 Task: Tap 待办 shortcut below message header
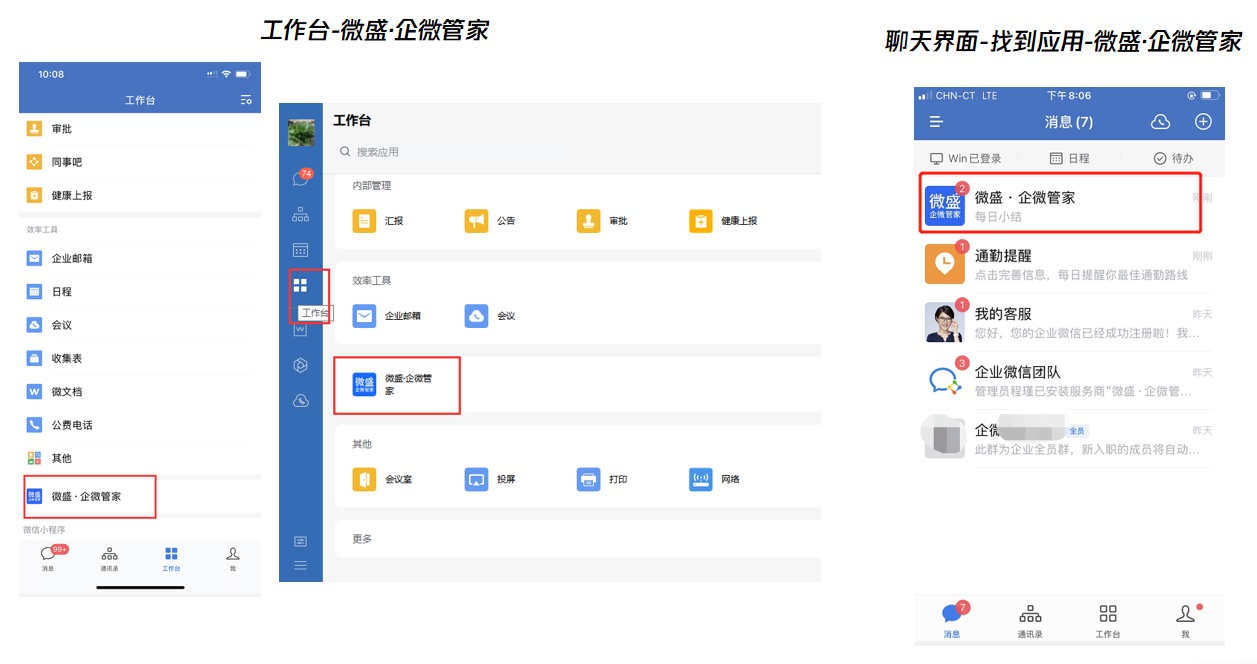[1173, 158]
